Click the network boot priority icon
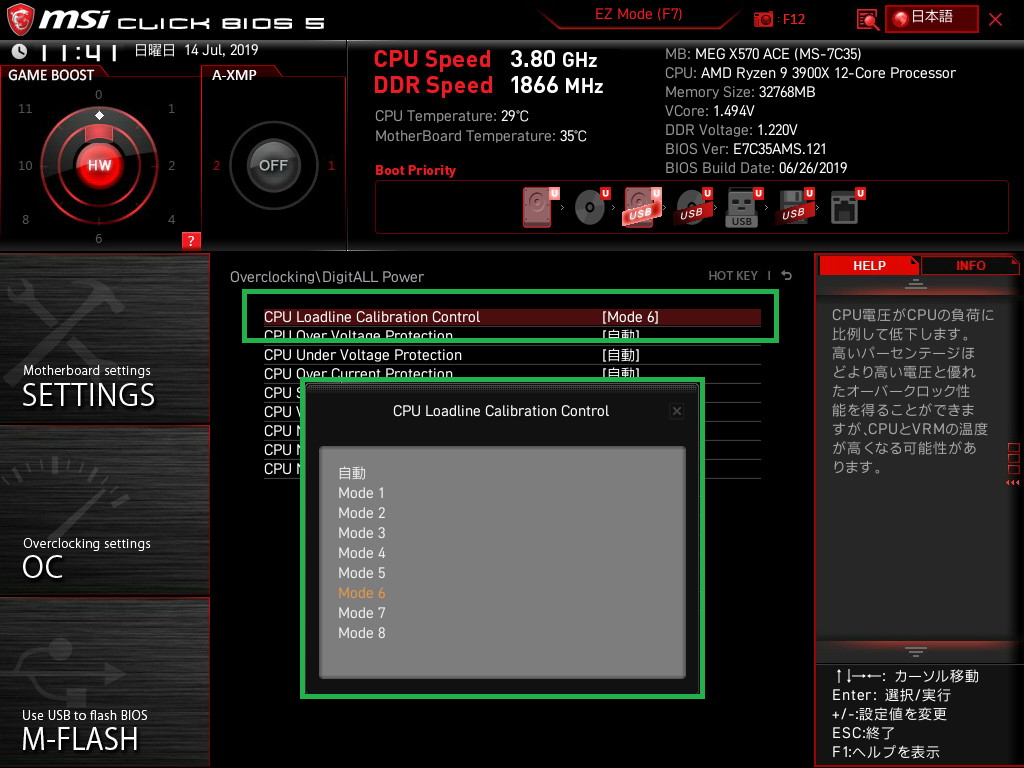Image resolution: width=1024 pixels, height=768 pixels. [x=846, y=207]
